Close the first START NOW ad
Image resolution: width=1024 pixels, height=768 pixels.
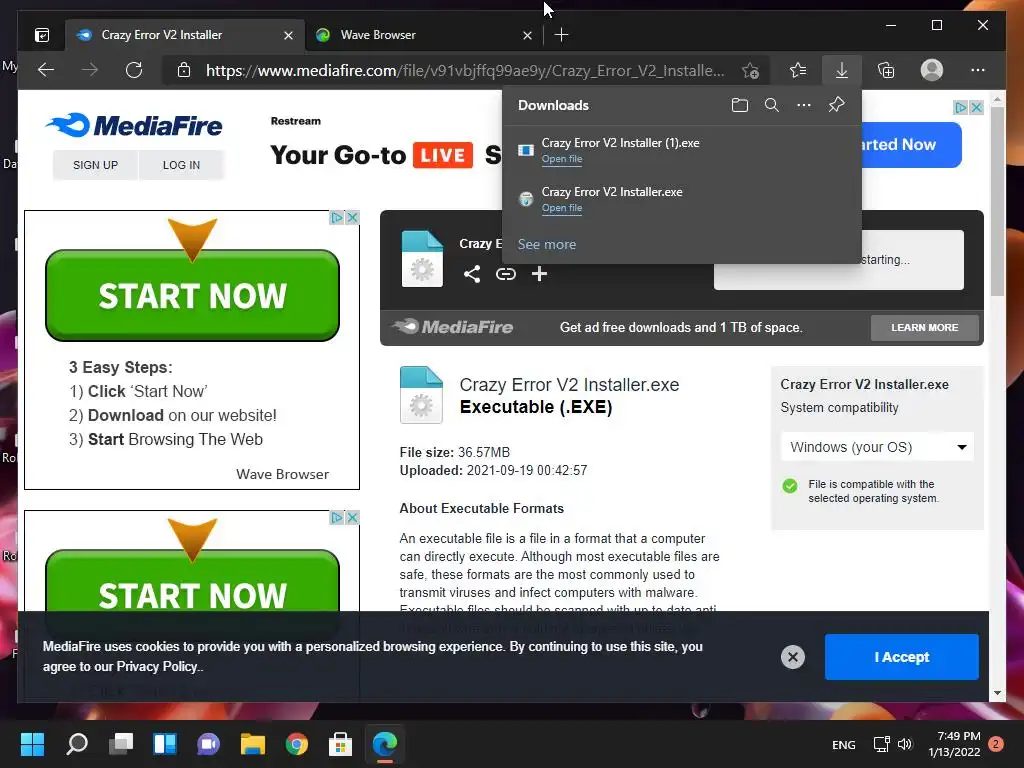(353, 217)
